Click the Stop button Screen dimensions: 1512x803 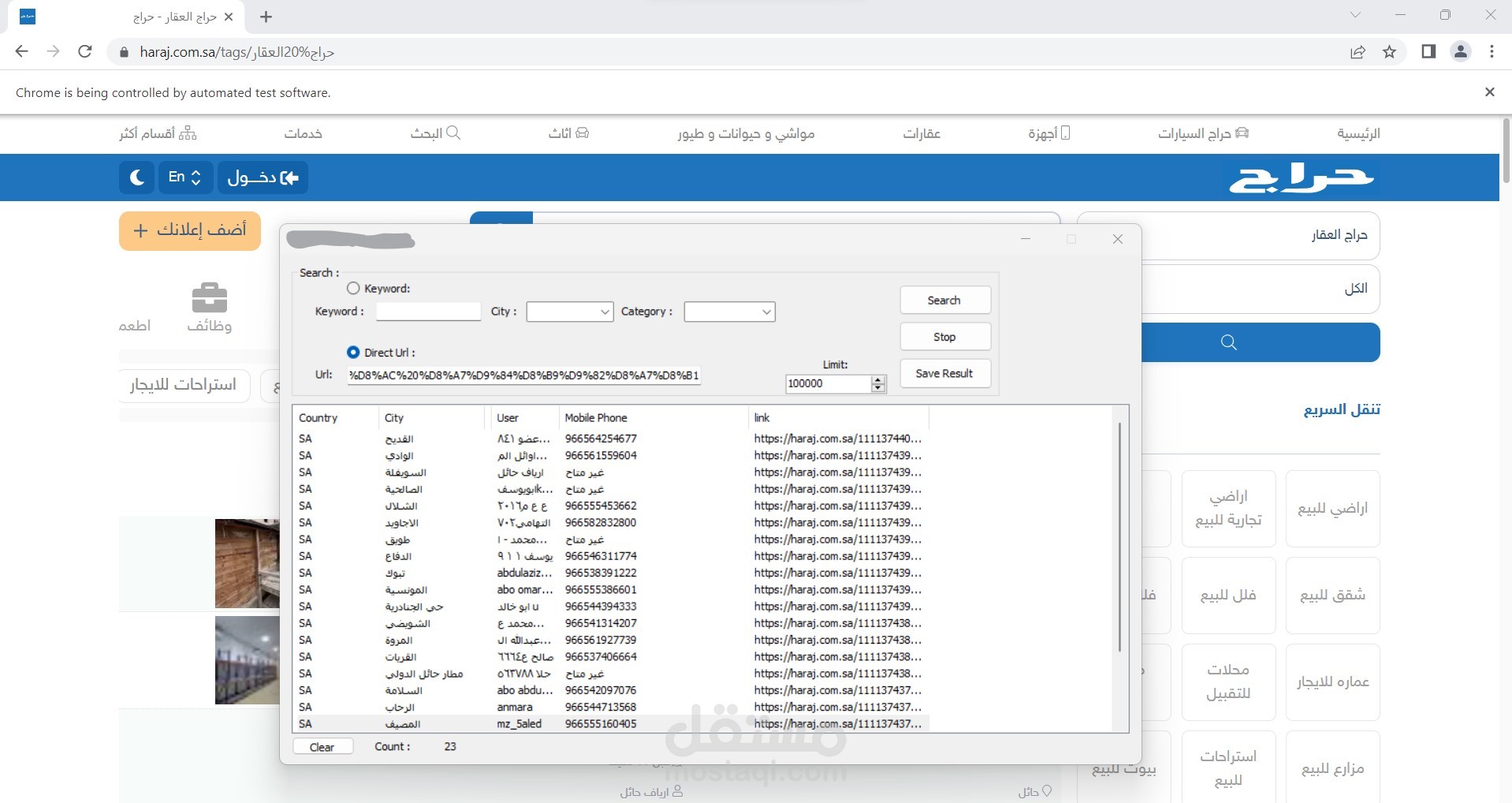(945, 337)
